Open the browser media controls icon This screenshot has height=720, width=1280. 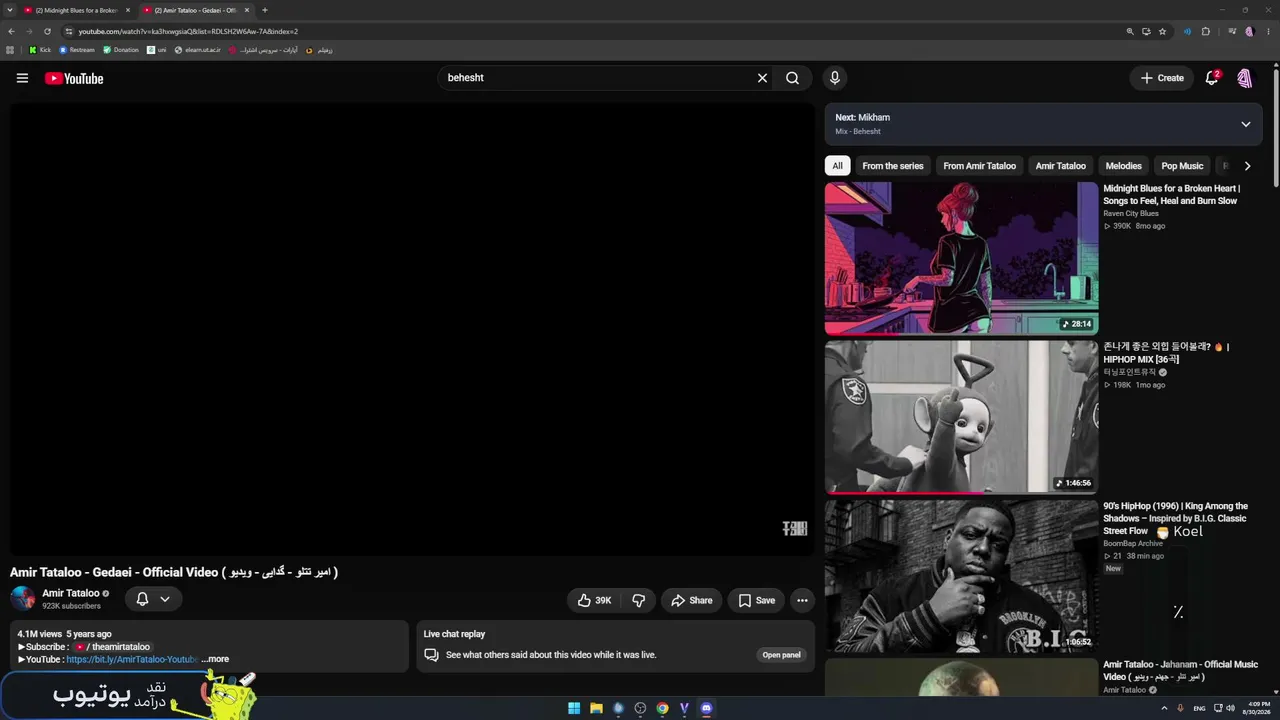click(x=1233, y=31)
